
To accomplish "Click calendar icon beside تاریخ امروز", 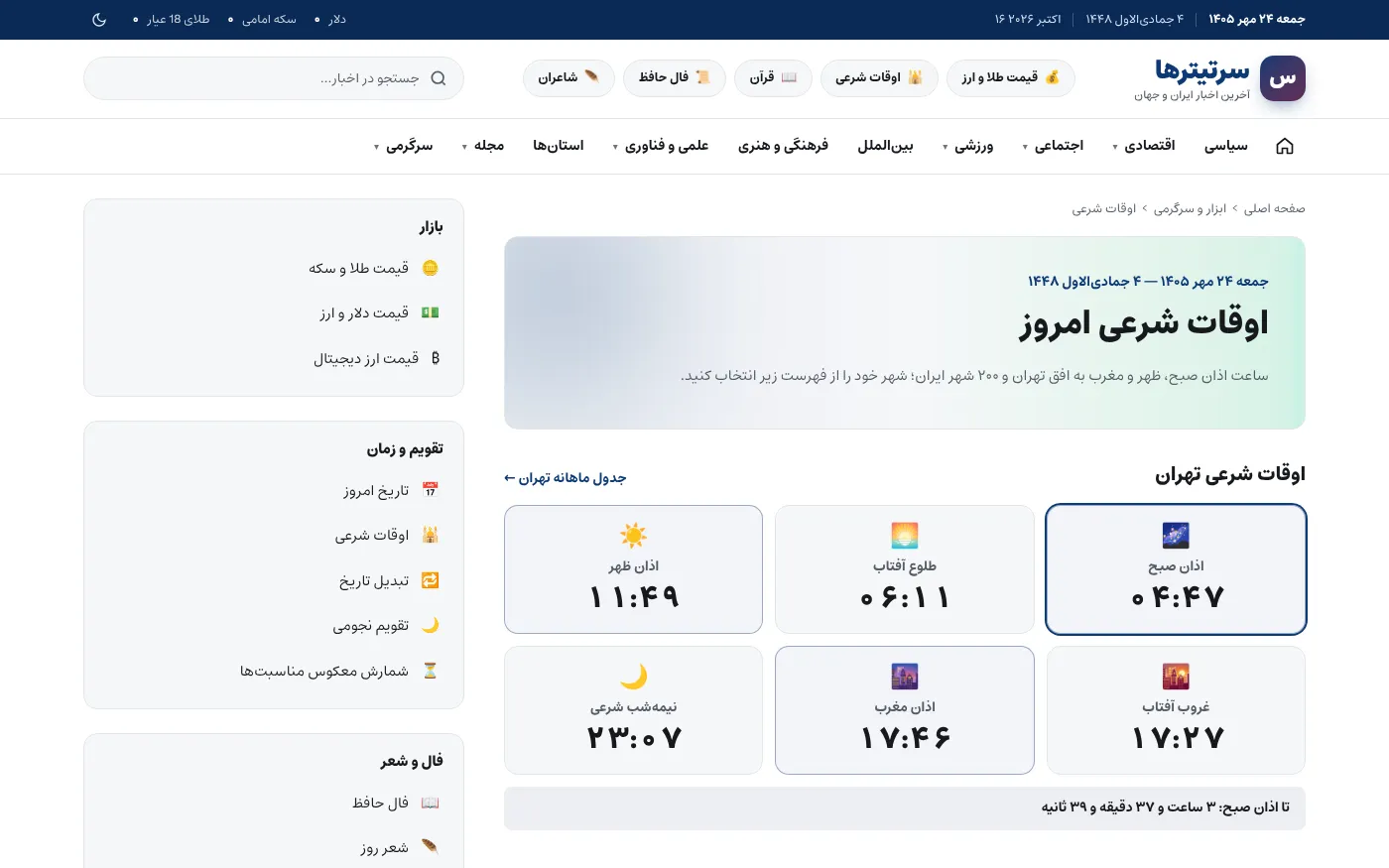I will click(430, 490).
